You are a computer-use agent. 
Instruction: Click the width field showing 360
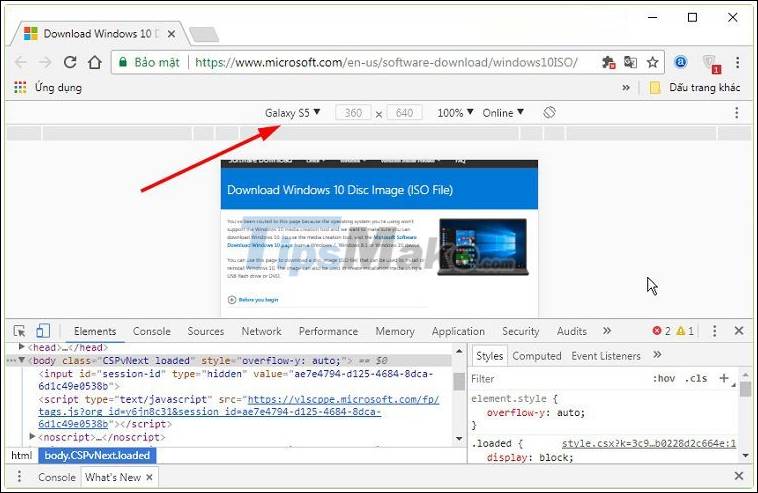pos(353,113)
